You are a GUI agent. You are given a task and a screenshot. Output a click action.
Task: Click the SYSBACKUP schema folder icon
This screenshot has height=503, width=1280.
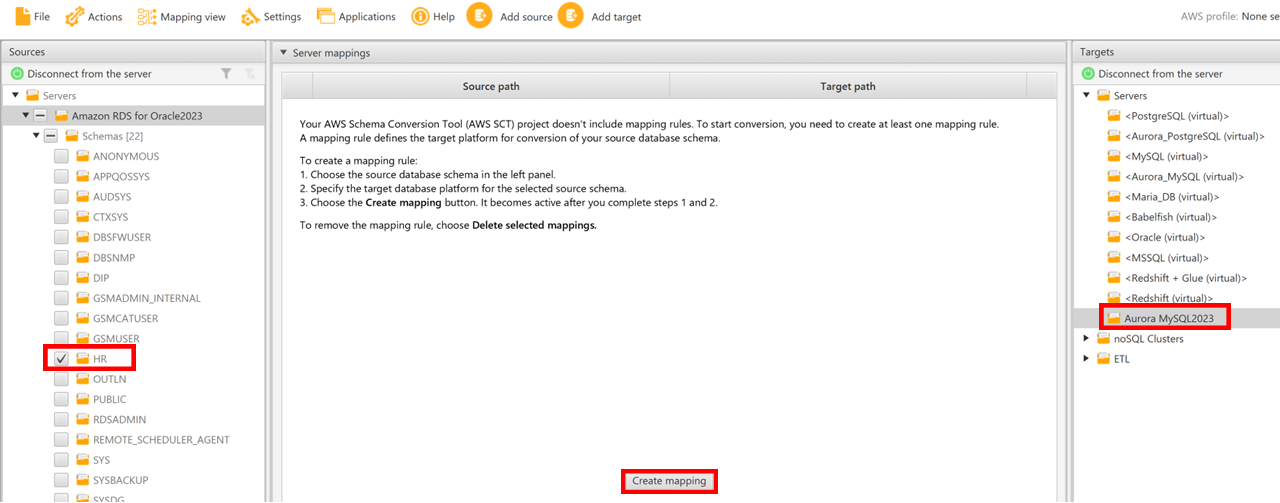click(x=83, y=480)
